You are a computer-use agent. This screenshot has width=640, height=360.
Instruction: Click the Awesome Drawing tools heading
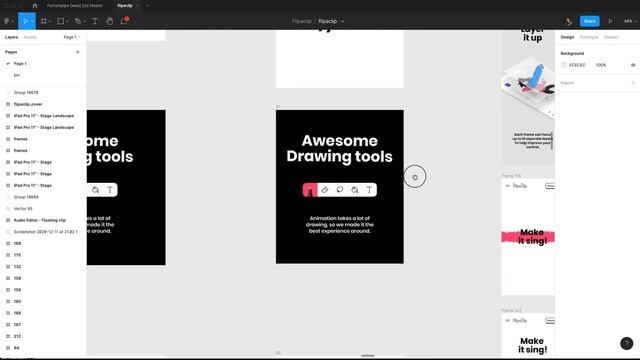[x=340, y=149]
